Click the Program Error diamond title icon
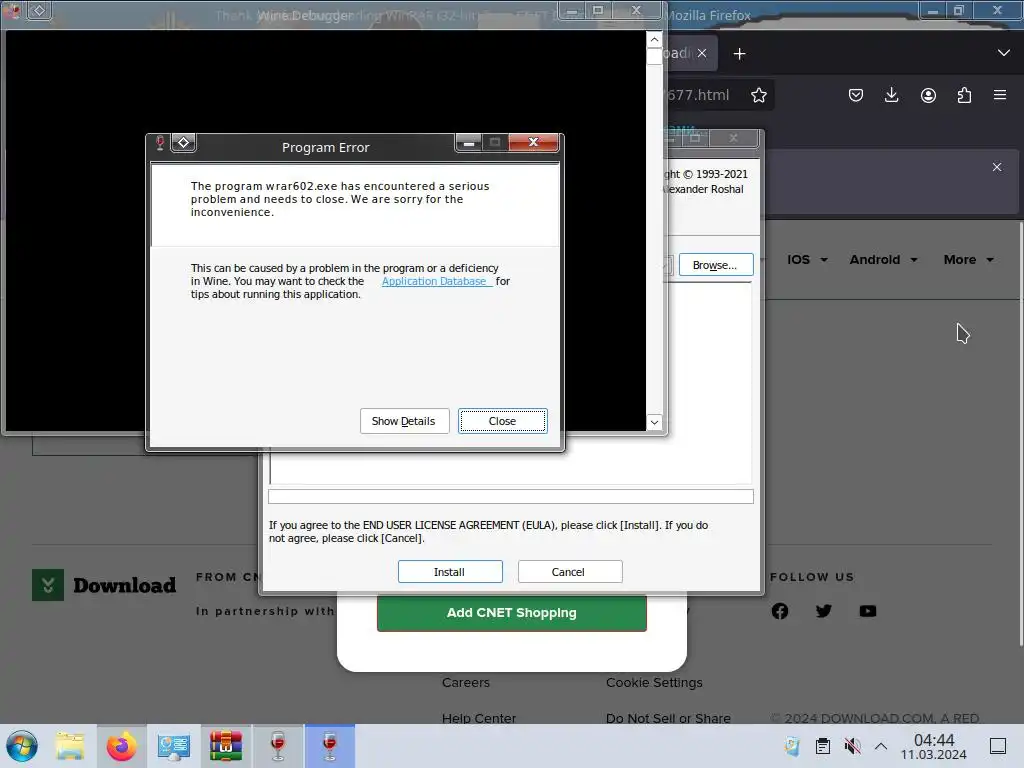 tap(184, 142)
